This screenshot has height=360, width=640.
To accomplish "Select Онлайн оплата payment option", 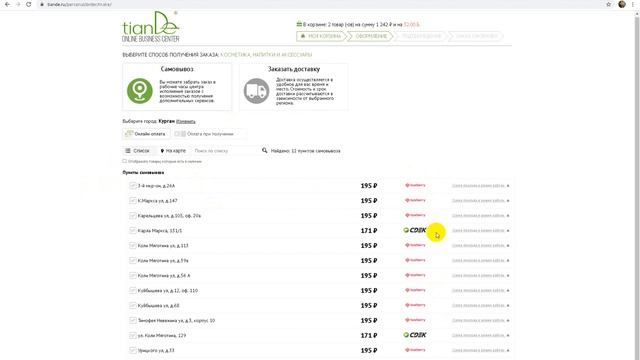I will (146, 133).
